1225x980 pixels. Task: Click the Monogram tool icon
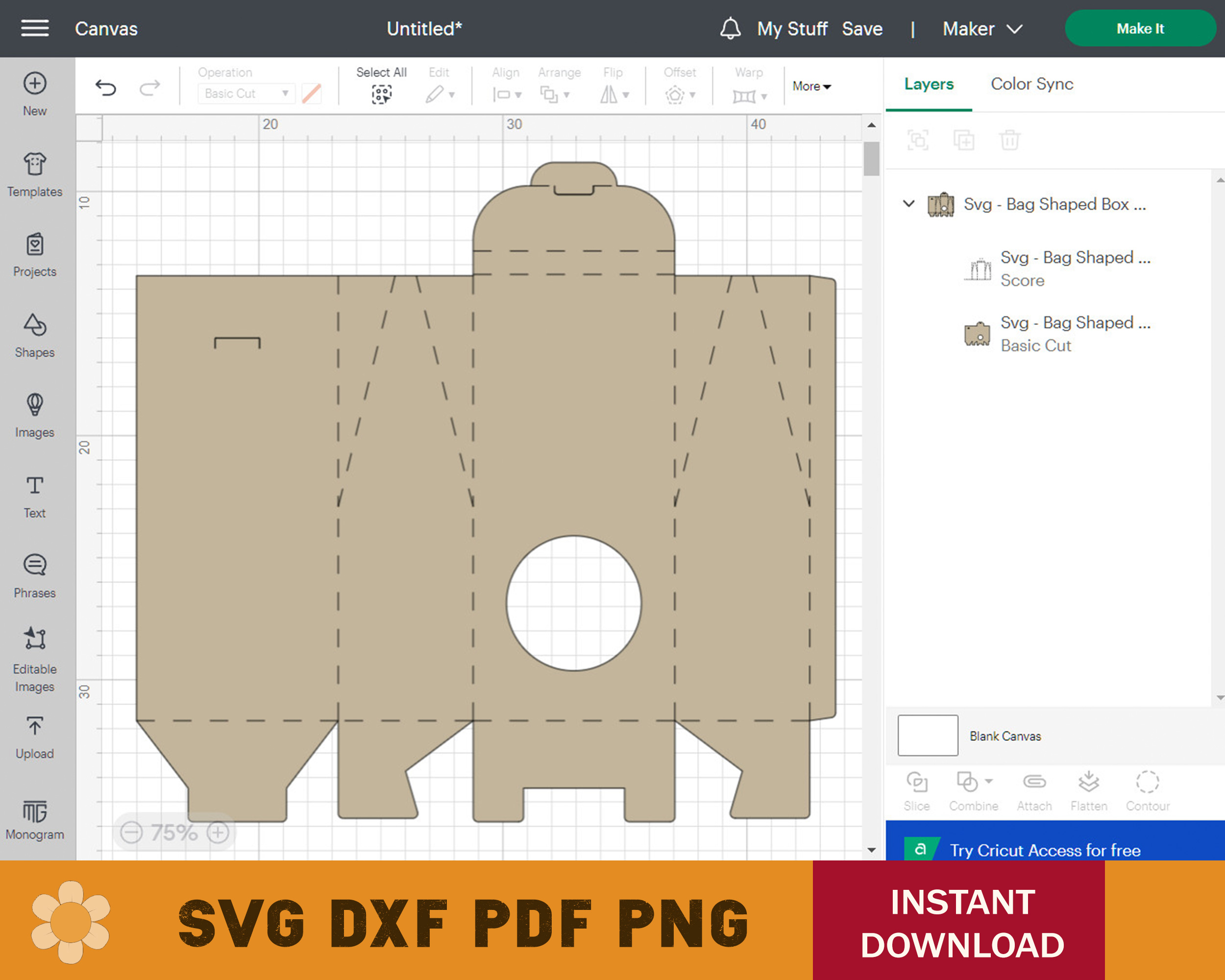pos(35,811)
